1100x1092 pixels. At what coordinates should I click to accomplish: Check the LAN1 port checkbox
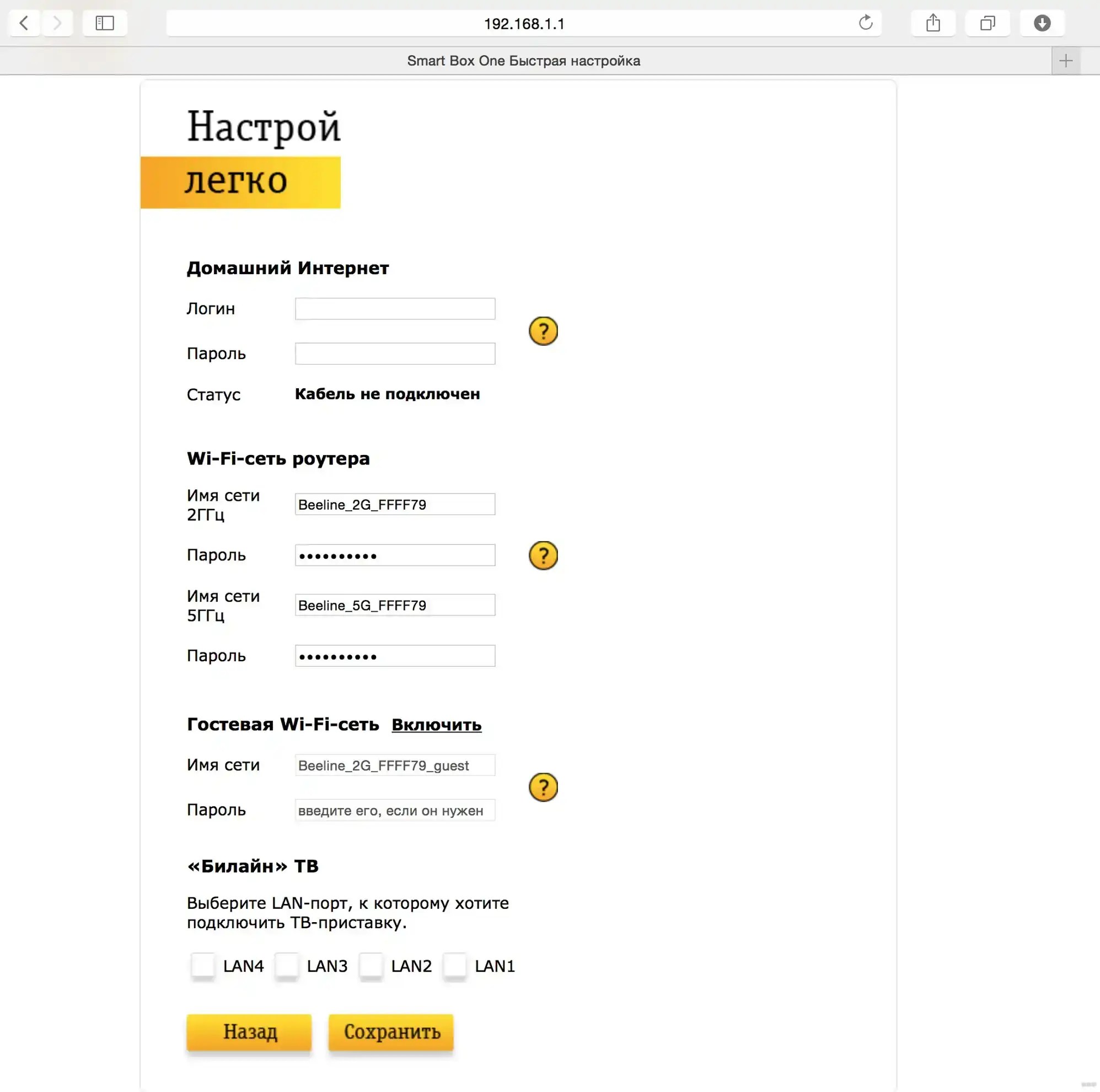tap(455, 965)
